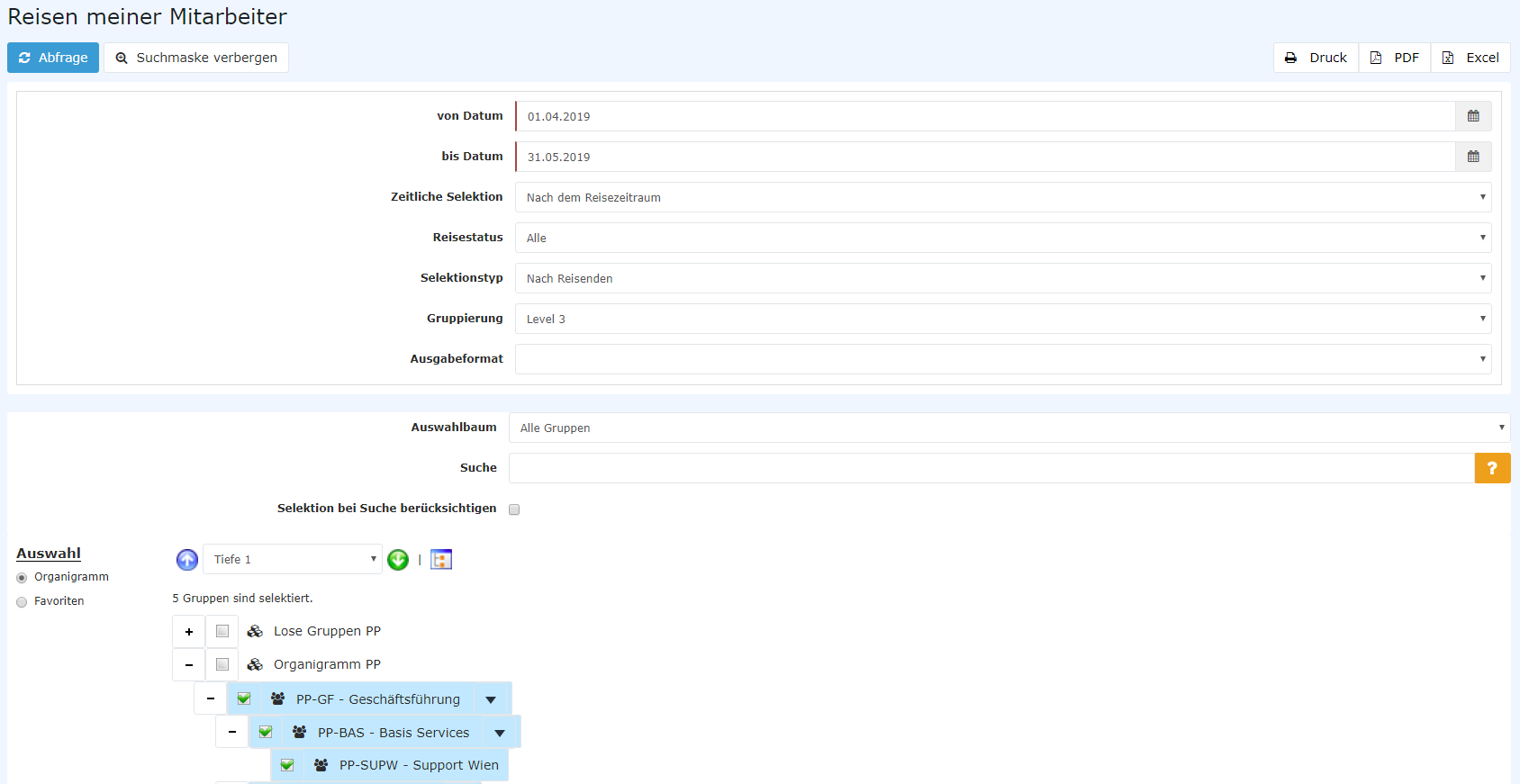Open the Gruppierung dropdown showing Level 3
Image resolution: width=1520 pixels, height=784 pixels.
[1002, 319]
